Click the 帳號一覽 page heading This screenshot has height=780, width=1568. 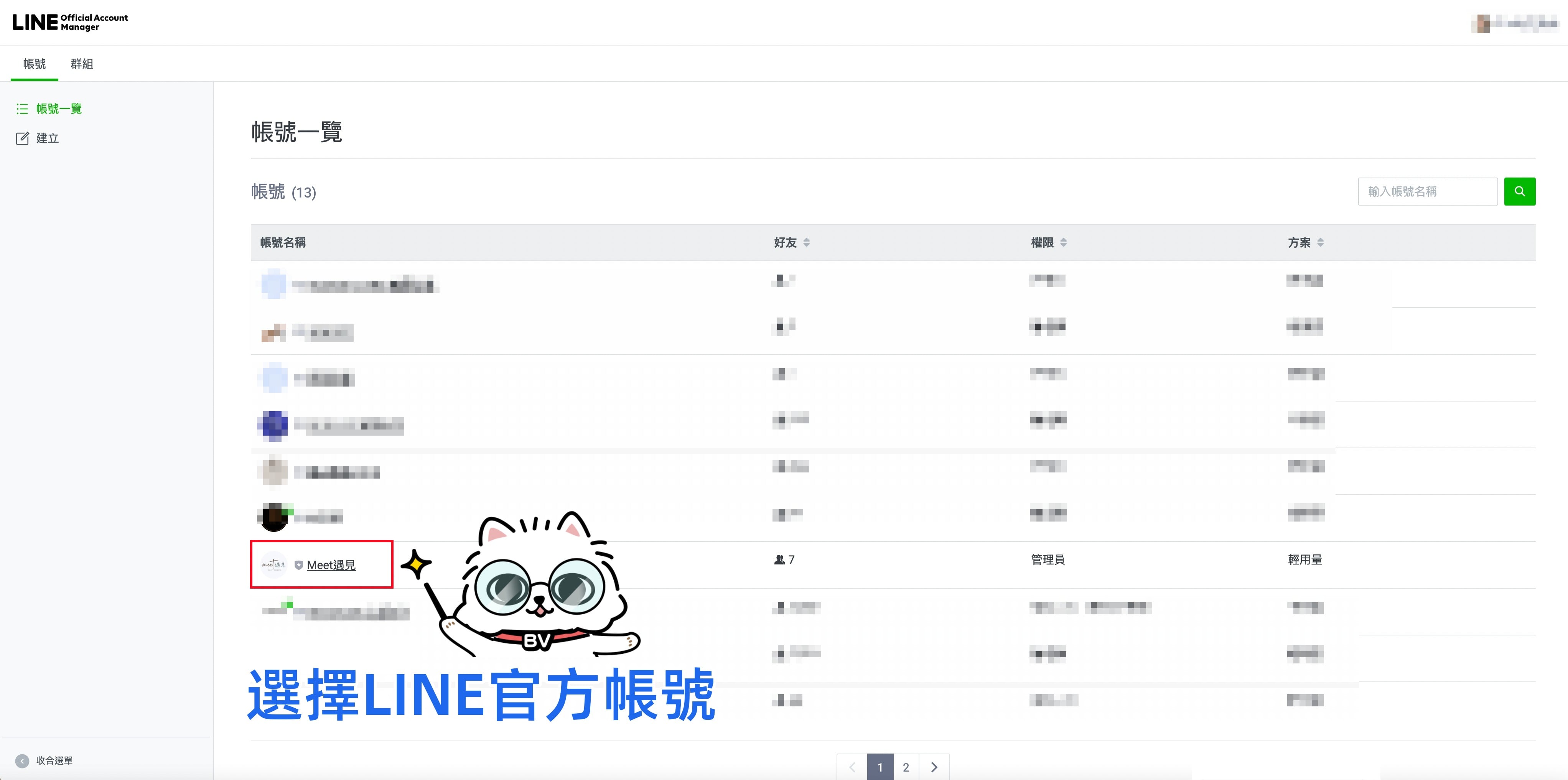(296, 132)
